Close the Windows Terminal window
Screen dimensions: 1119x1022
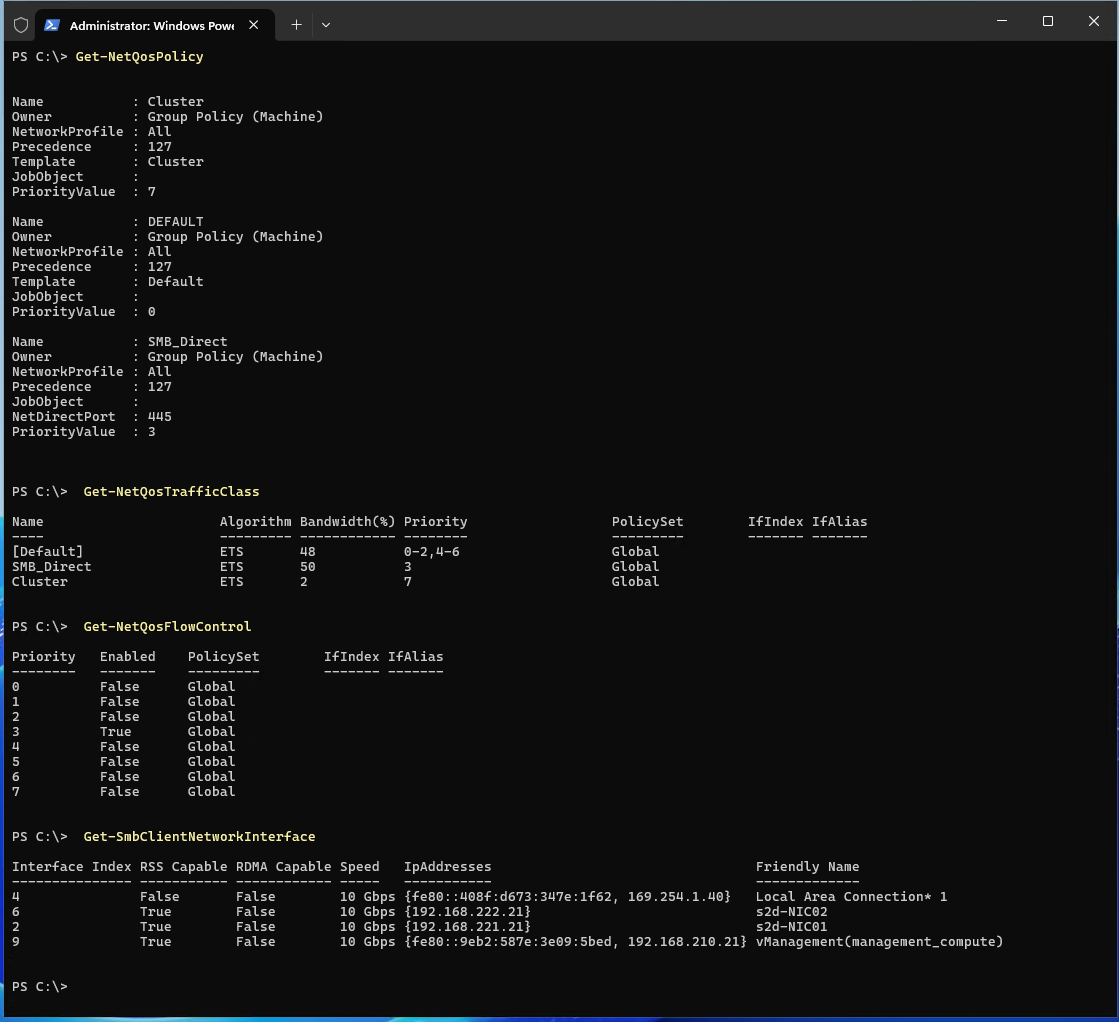click(1093, 21)
